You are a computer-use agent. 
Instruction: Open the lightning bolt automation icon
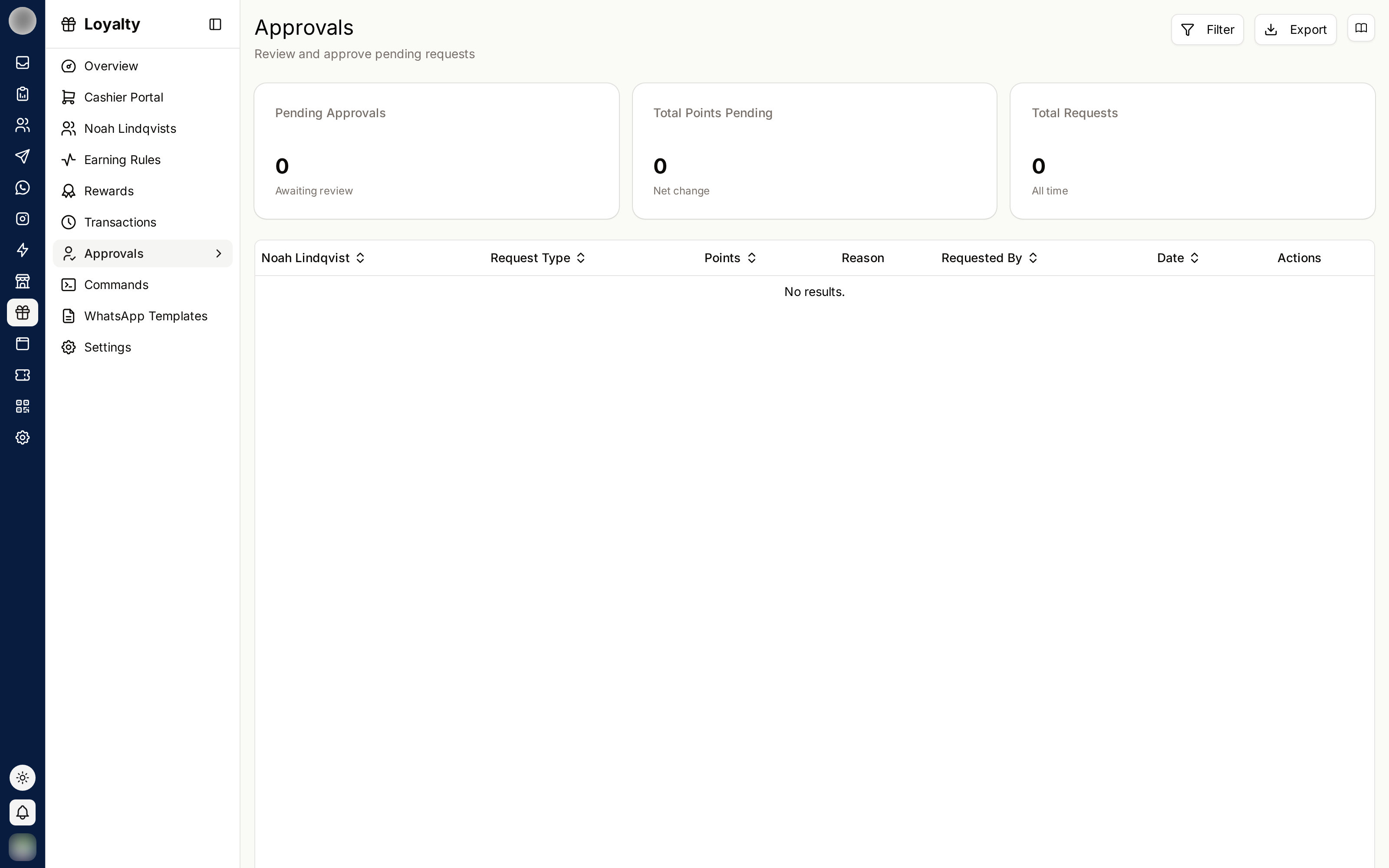click(x=23, y=250)
